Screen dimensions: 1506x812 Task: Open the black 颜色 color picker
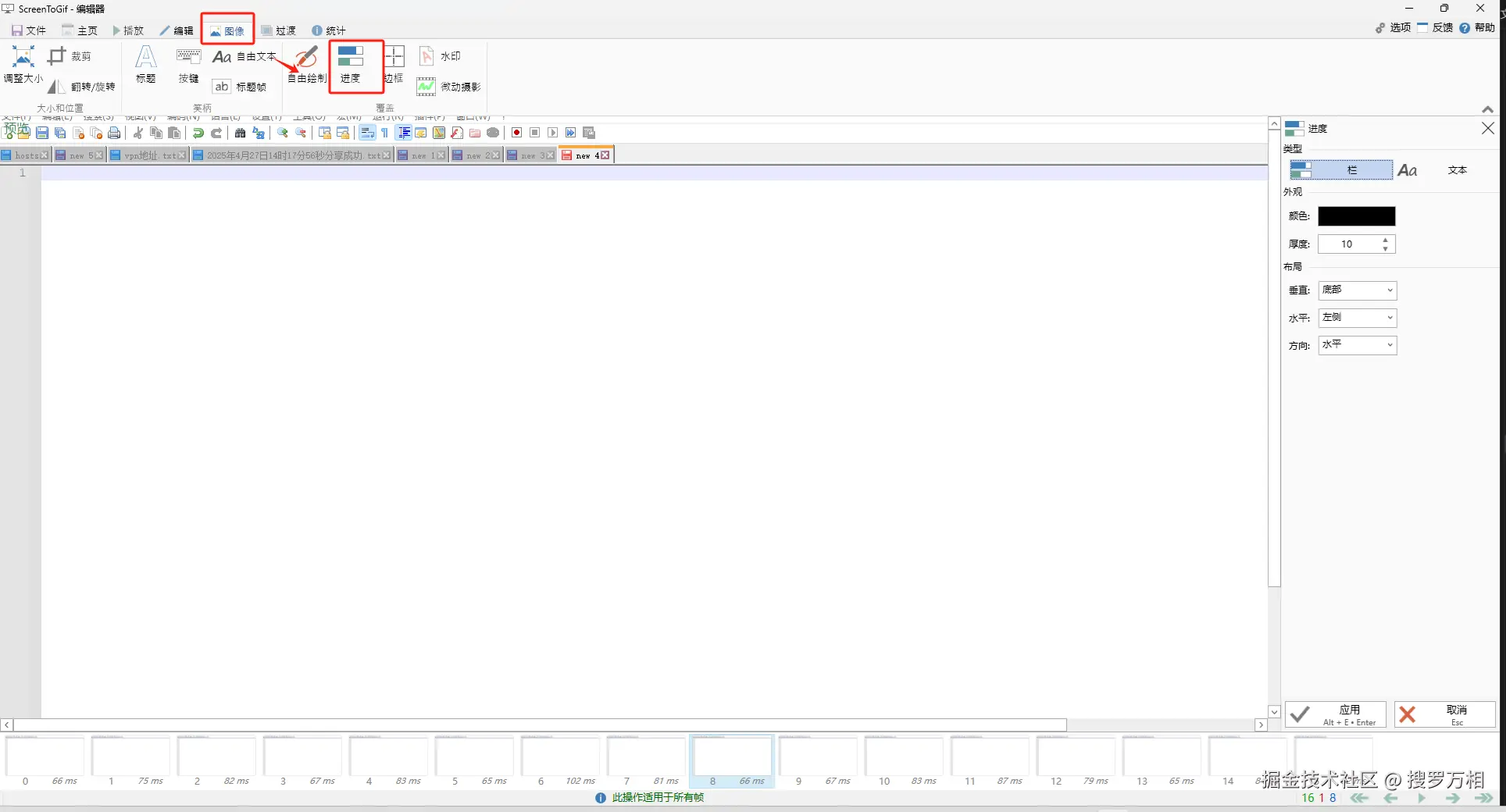click(1357, 216)
